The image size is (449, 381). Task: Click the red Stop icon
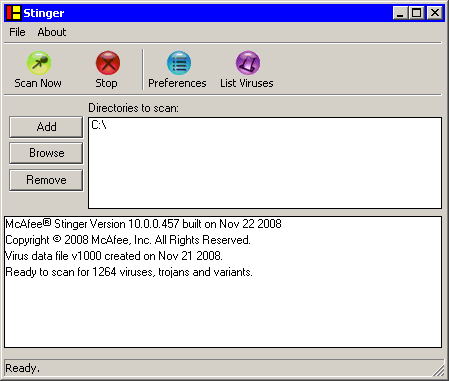[x=108, y=63]
